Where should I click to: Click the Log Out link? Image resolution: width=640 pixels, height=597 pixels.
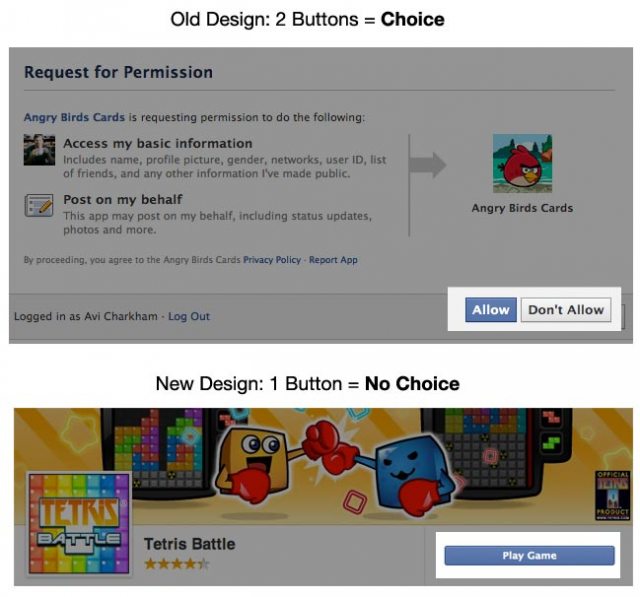pos(189,316)
